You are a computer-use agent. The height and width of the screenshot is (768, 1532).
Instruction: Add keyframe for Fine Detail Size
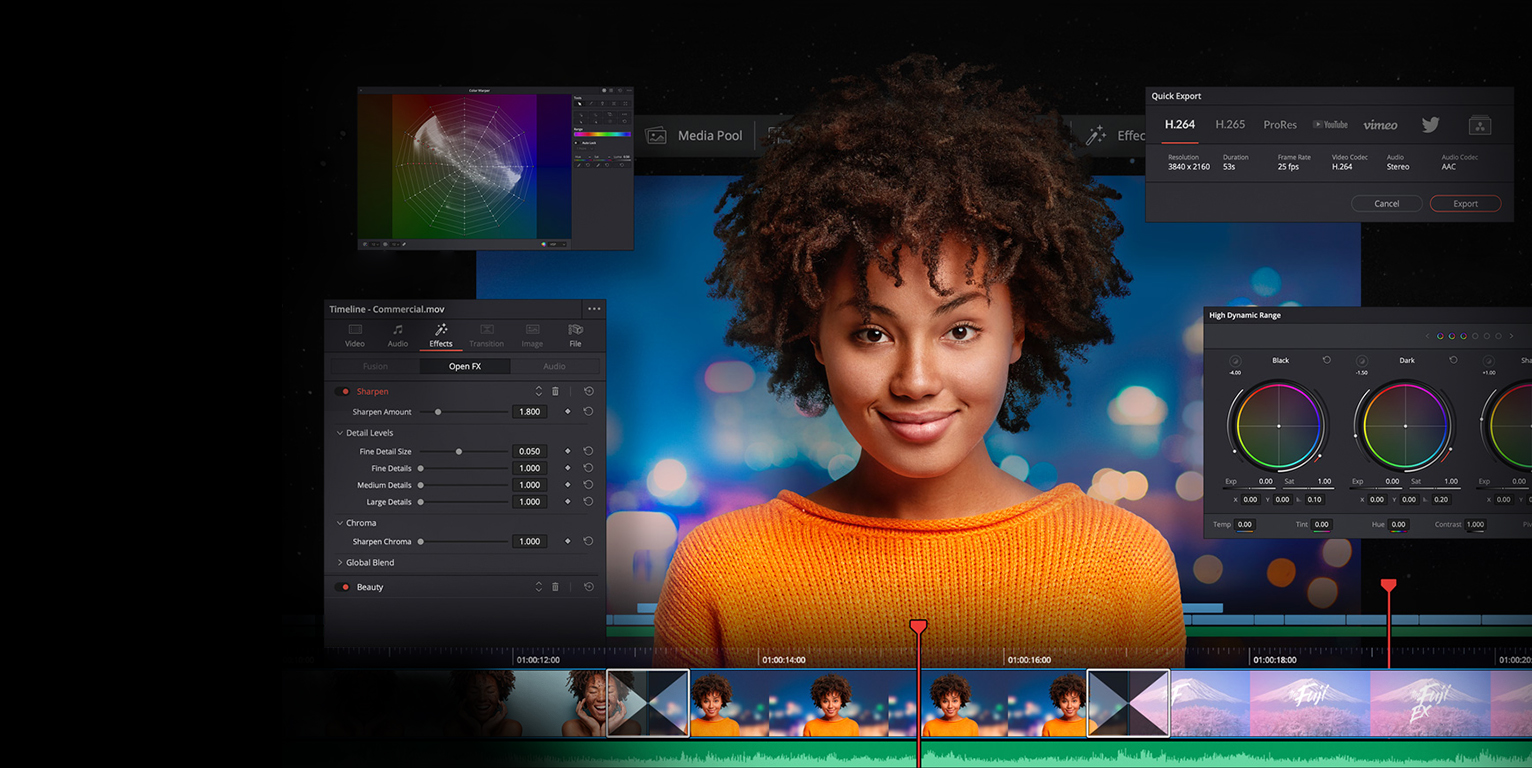[567, 452]
